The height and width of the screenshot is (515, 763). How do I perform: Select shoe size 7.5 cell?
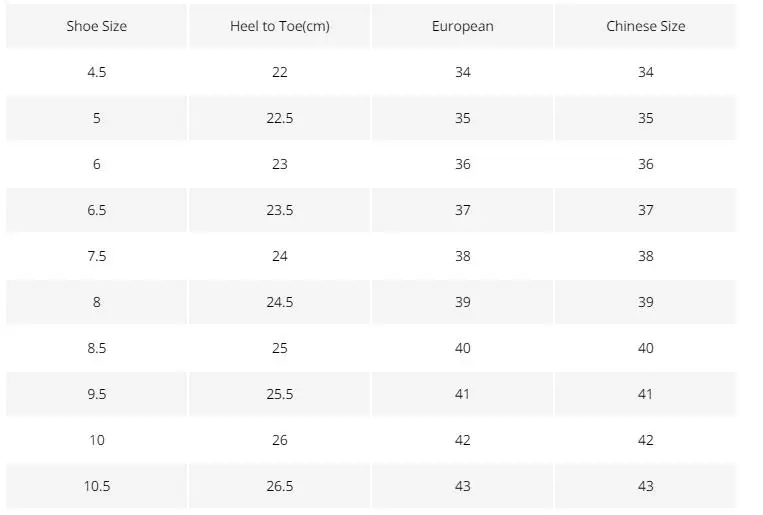tap(97, 256)
